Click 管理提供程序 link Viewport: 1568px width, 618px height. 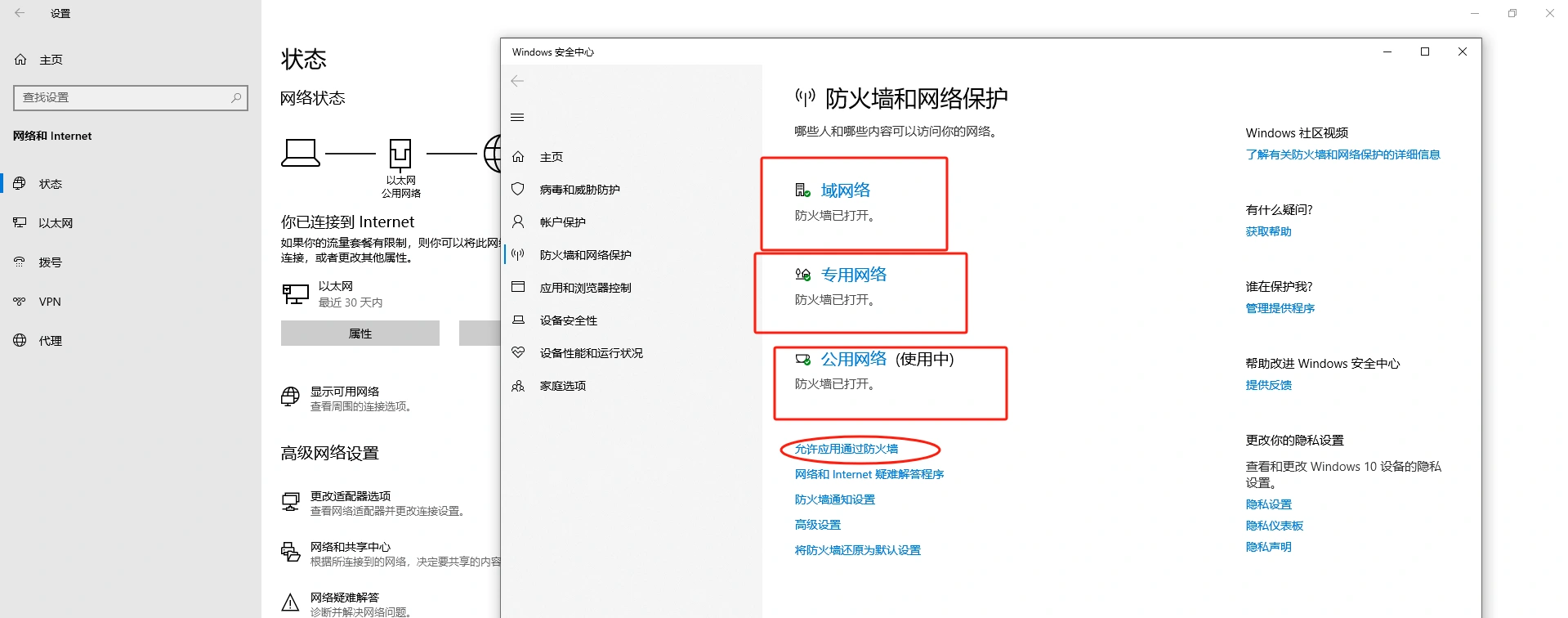coord(1280,308)
